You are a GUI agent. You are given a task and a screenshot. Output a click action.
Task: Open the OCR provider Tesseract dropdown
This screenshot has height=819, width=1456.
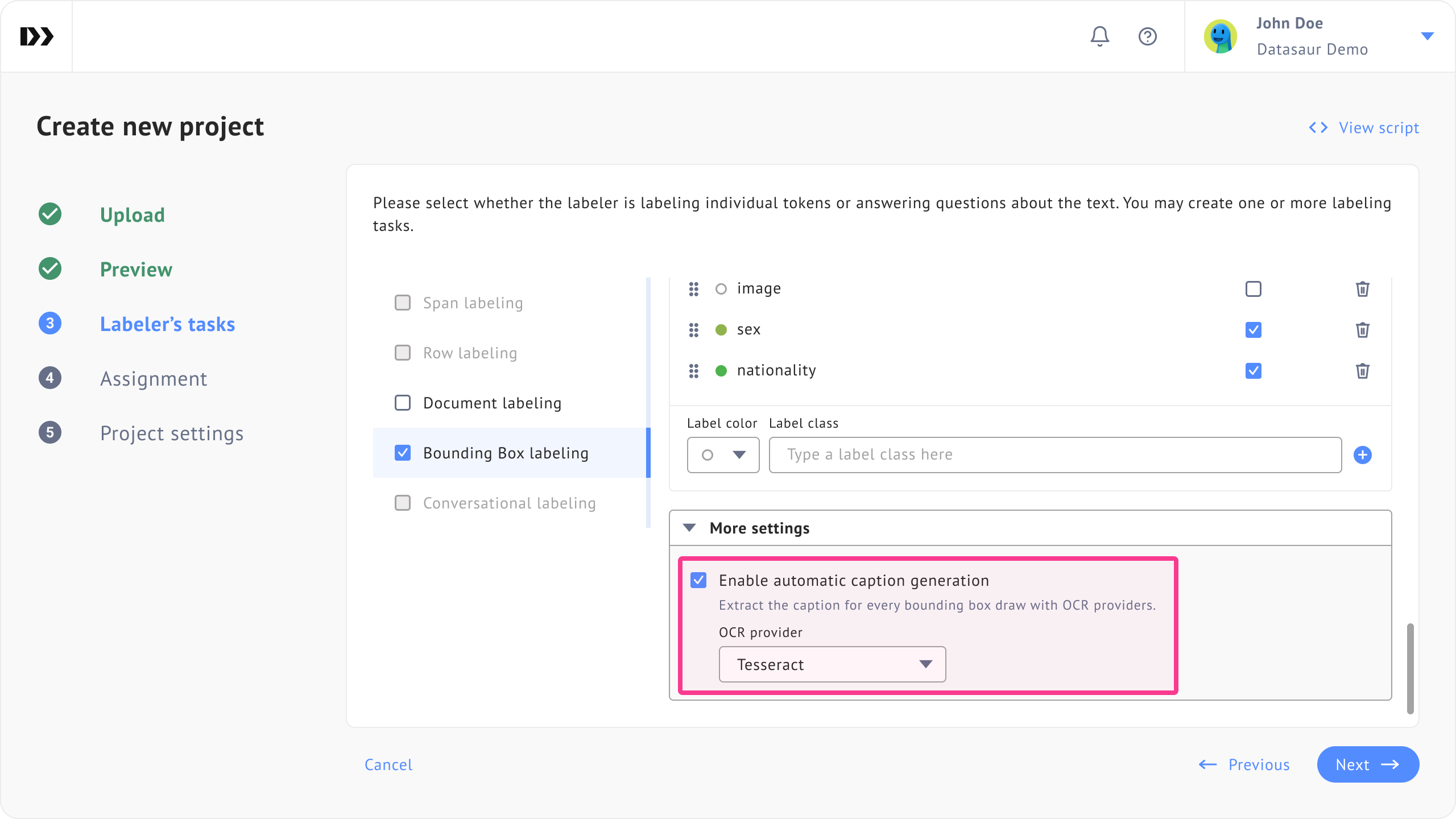pyautogui.click(x=832, y=664)
